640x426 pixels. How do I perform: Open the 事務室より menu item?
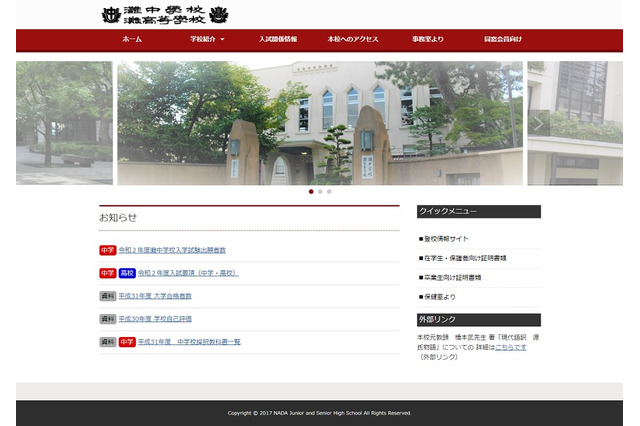tap(428, 39)
